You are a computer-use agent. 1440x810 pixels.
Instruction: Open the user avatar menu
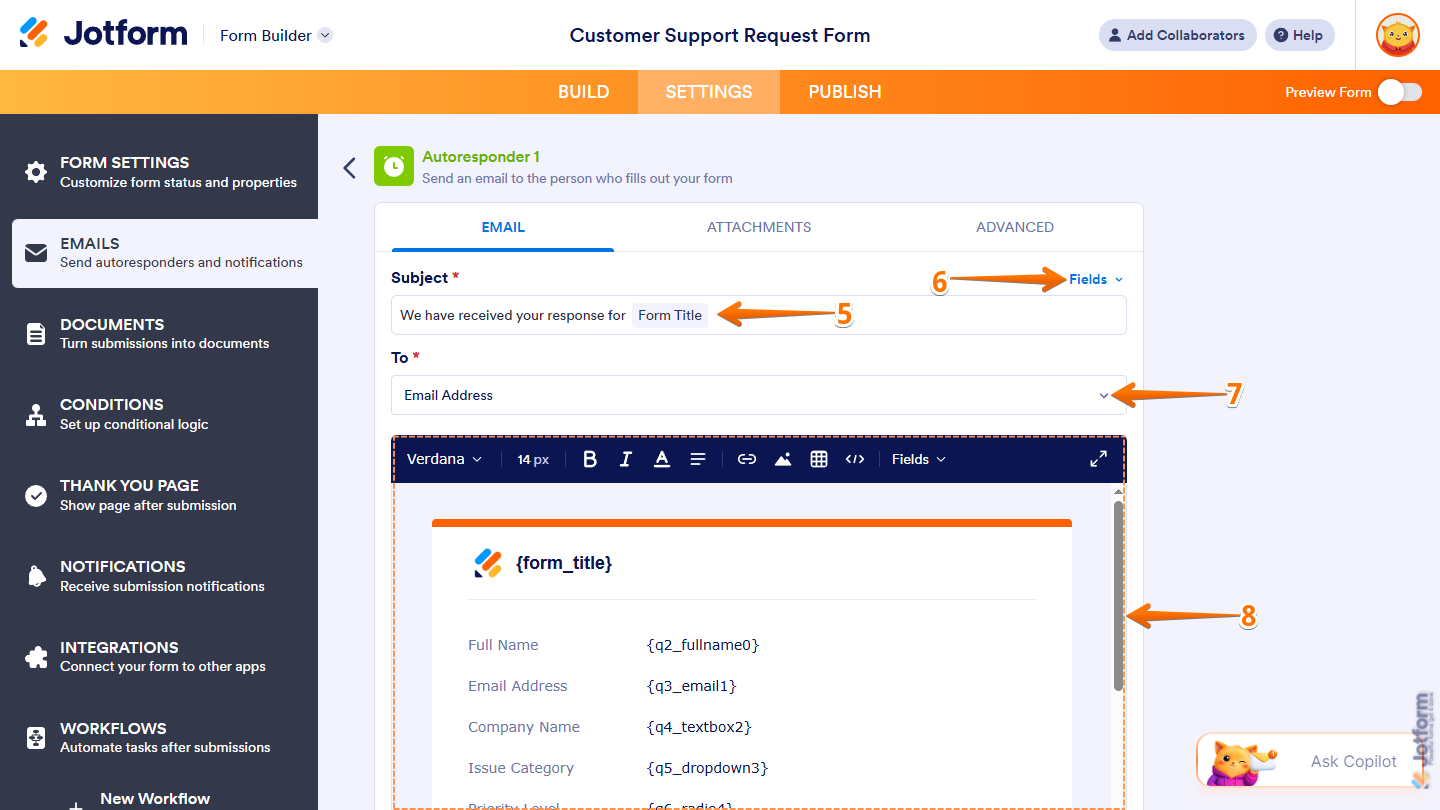click(x=1397, y=35)
